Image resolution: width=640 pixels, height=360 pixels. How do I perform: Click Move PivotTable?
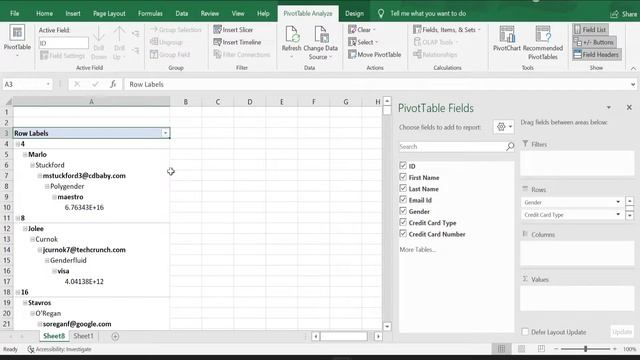[375, 54]
